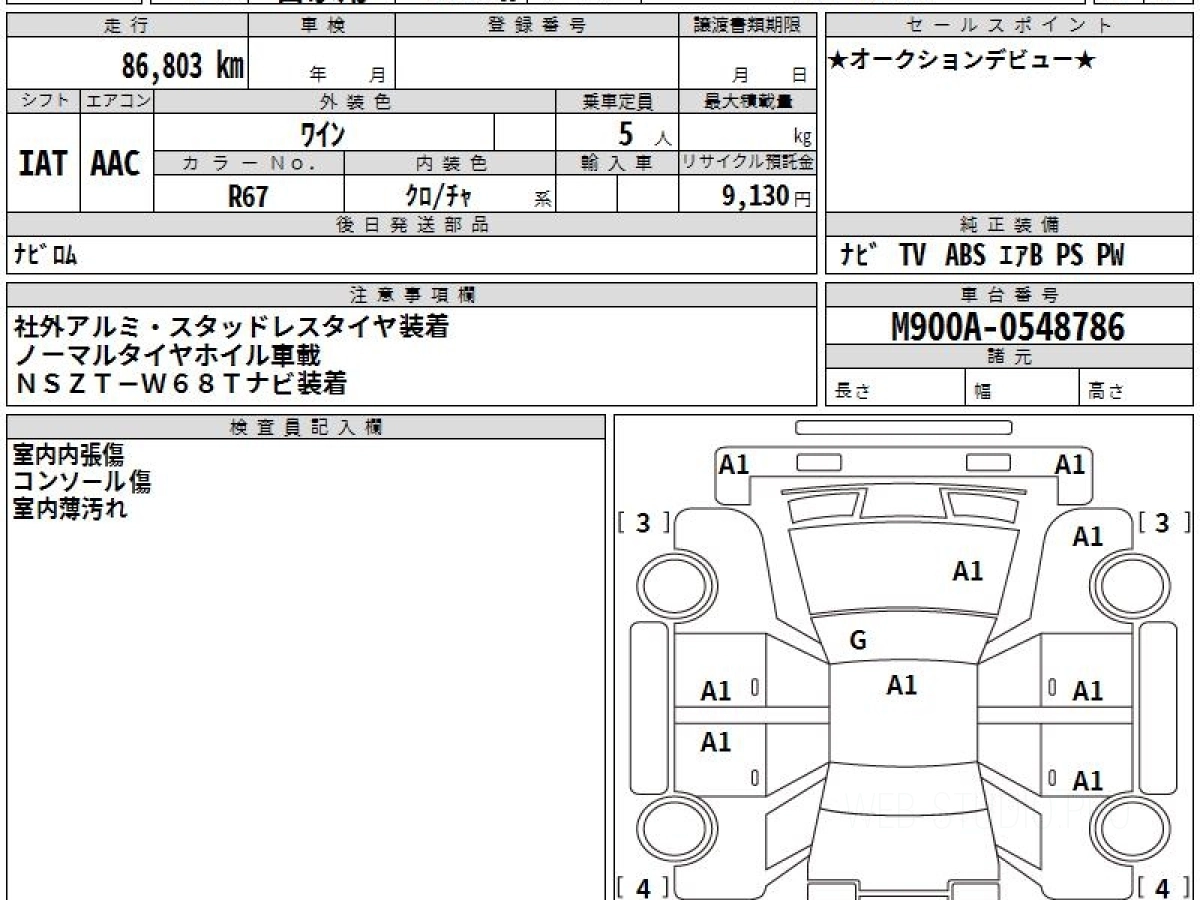The image size is (1200, 900).
Task: Click the 輸入車 header
Action: point(617,163)
